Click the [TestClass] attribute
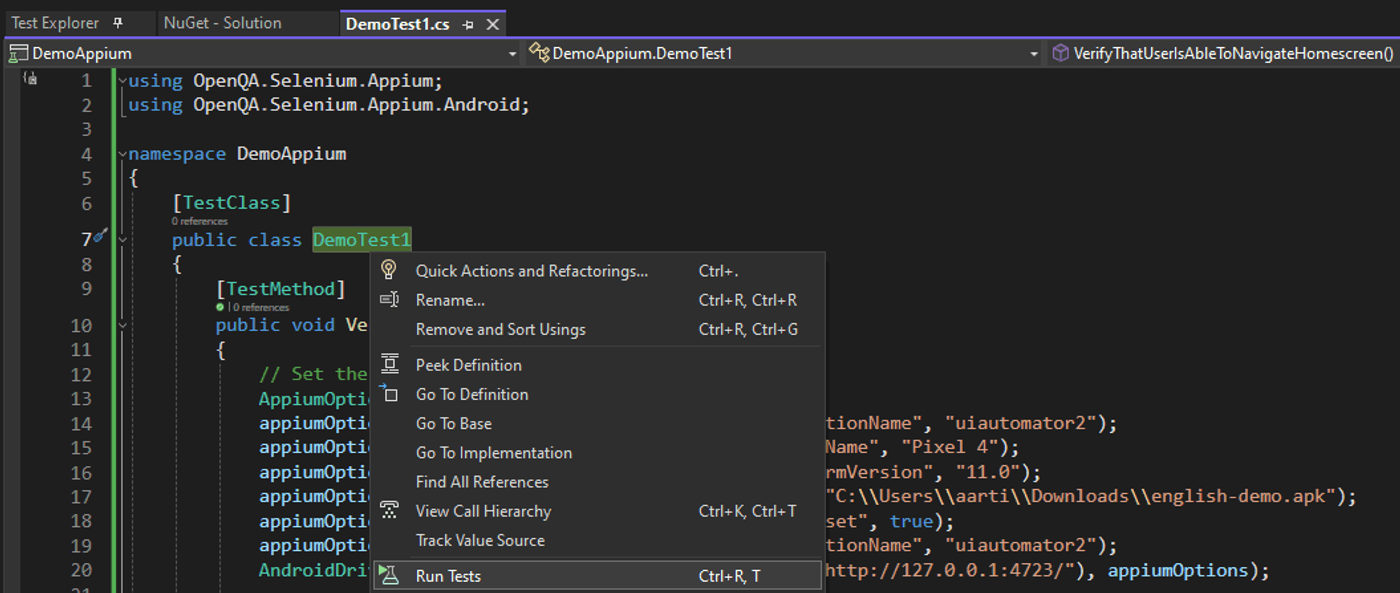1400x593 pixels. point(231,203)
